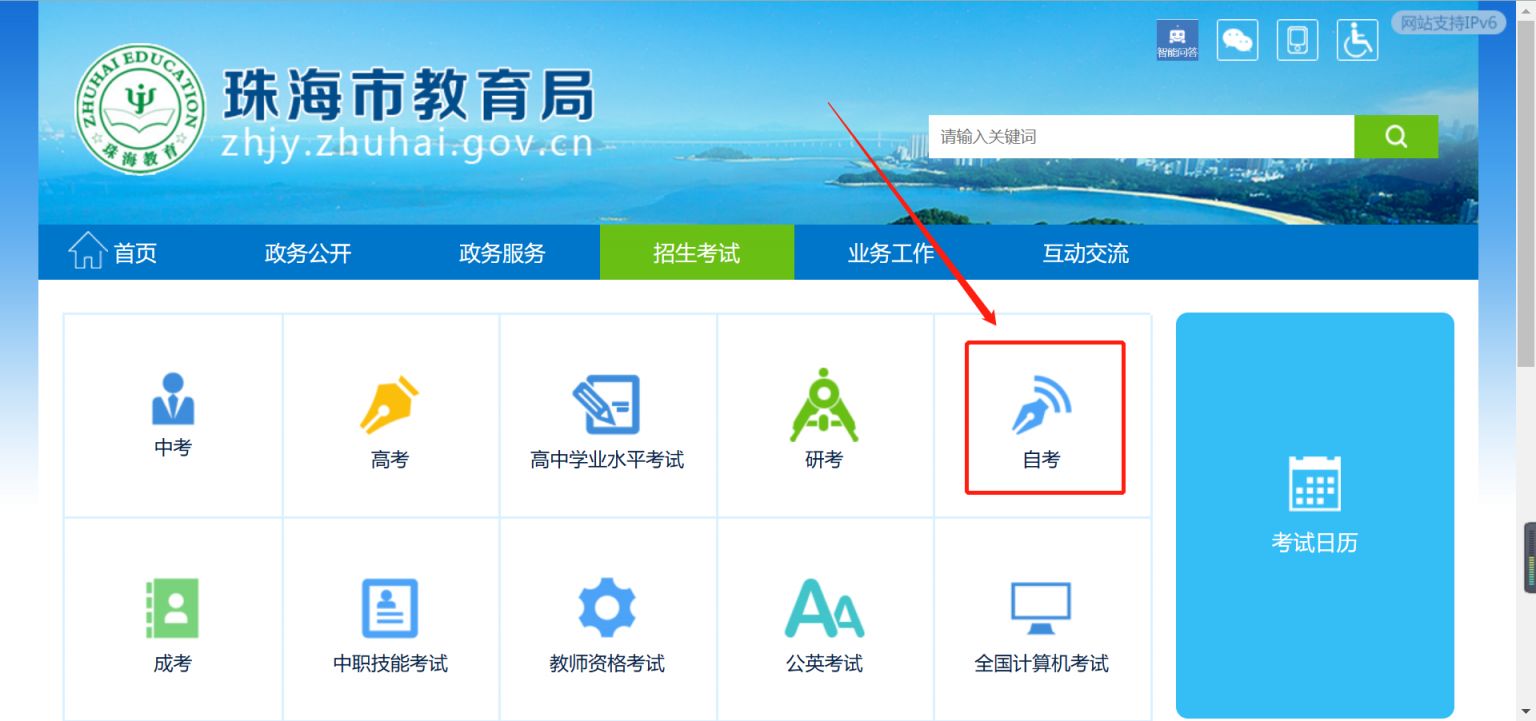
Task: Open the 中职技能考试 ID card icon
Action: coord(390,608)
